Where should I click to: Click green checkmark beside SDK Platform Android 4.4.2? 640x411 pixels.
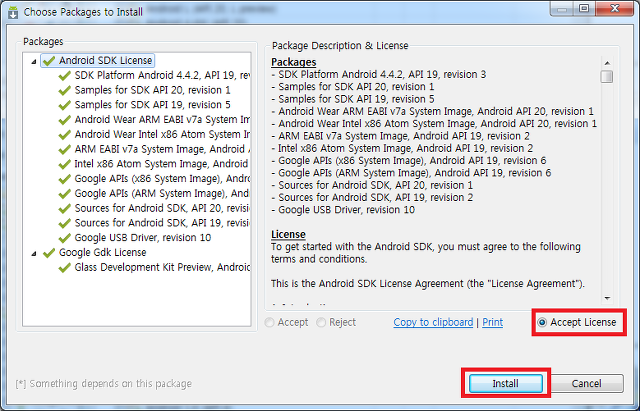[x=64, y=76]
